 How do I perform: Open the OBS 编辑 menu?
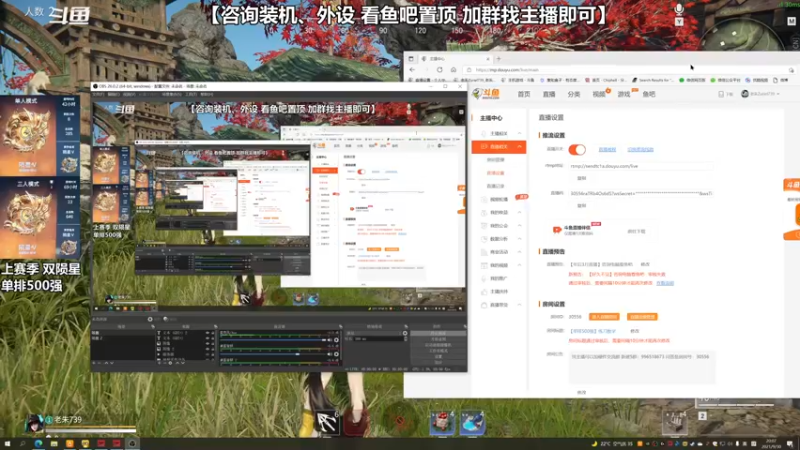point(113,94)
